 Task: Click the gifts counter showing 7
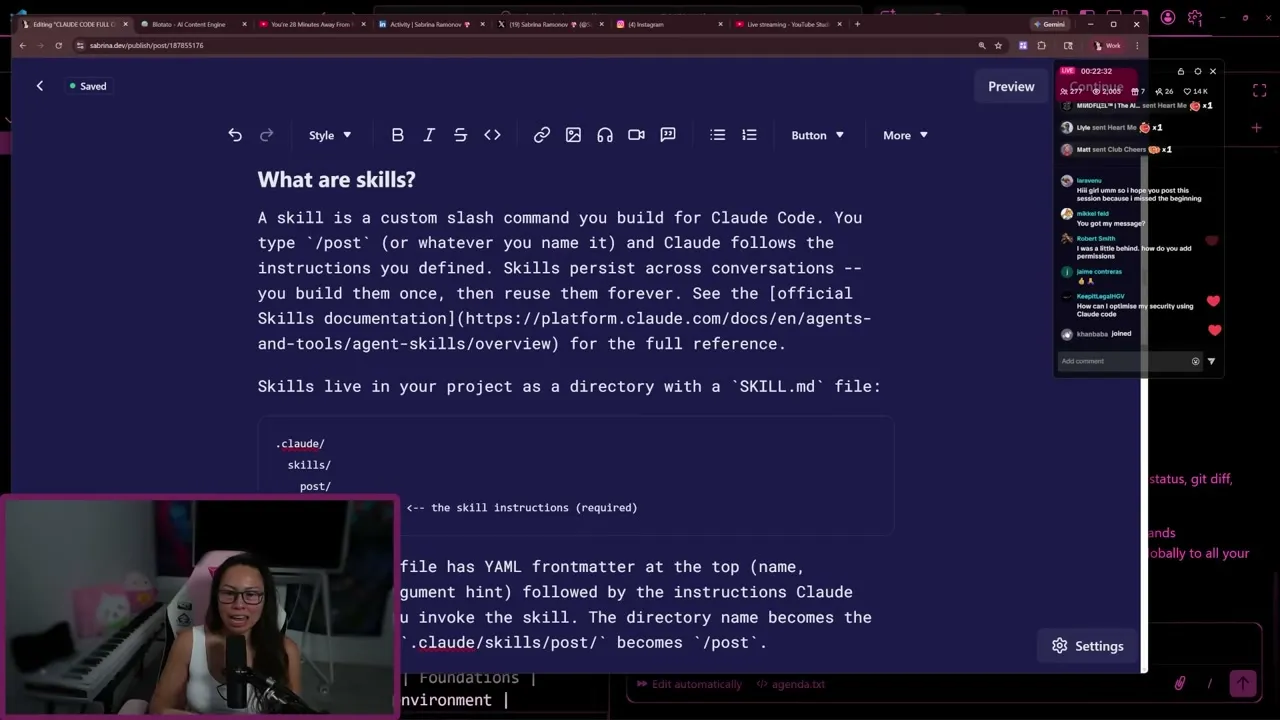(1138, 91)
